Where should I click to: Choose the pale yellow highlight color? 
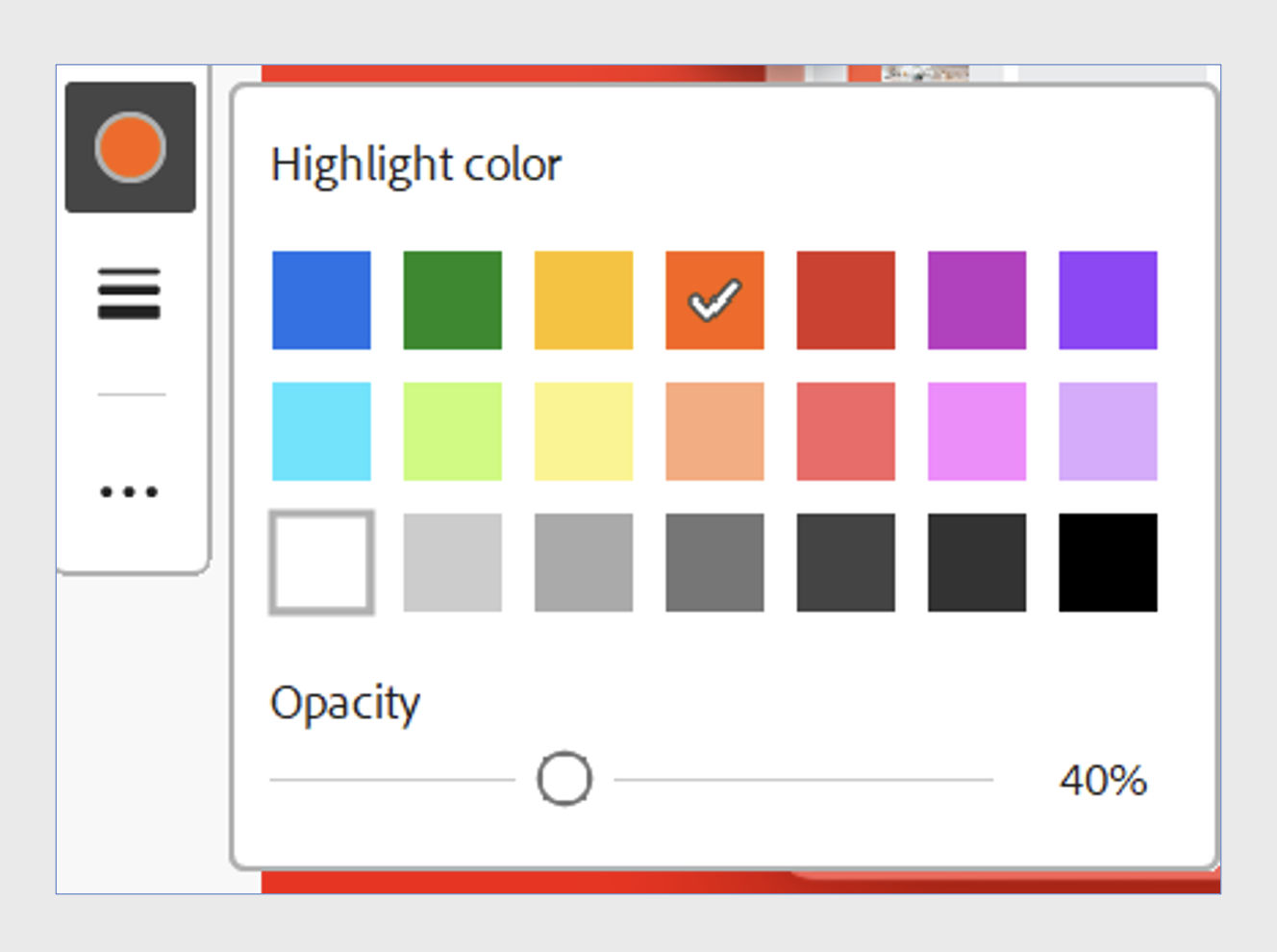point(584,432)
